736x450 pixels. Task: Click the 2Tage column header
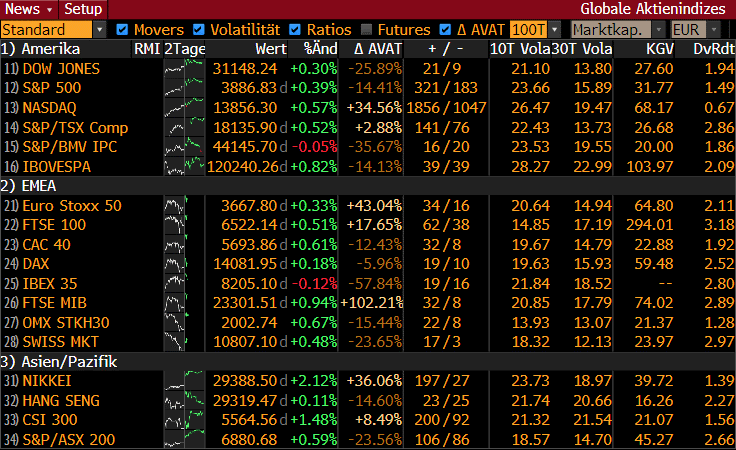pos(184,49)
